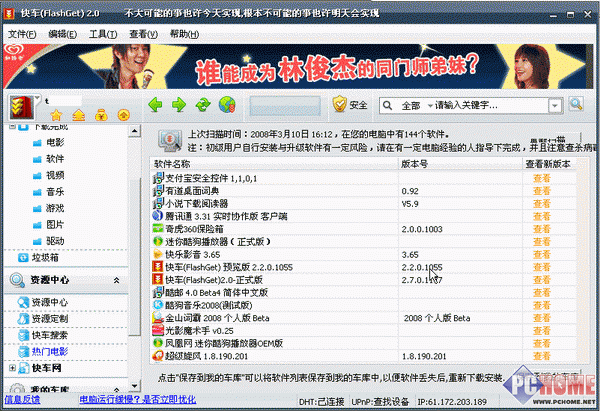Open the keyword history dropdown arrow
This screenshot has width=600, height=411.
pos(555,106)
